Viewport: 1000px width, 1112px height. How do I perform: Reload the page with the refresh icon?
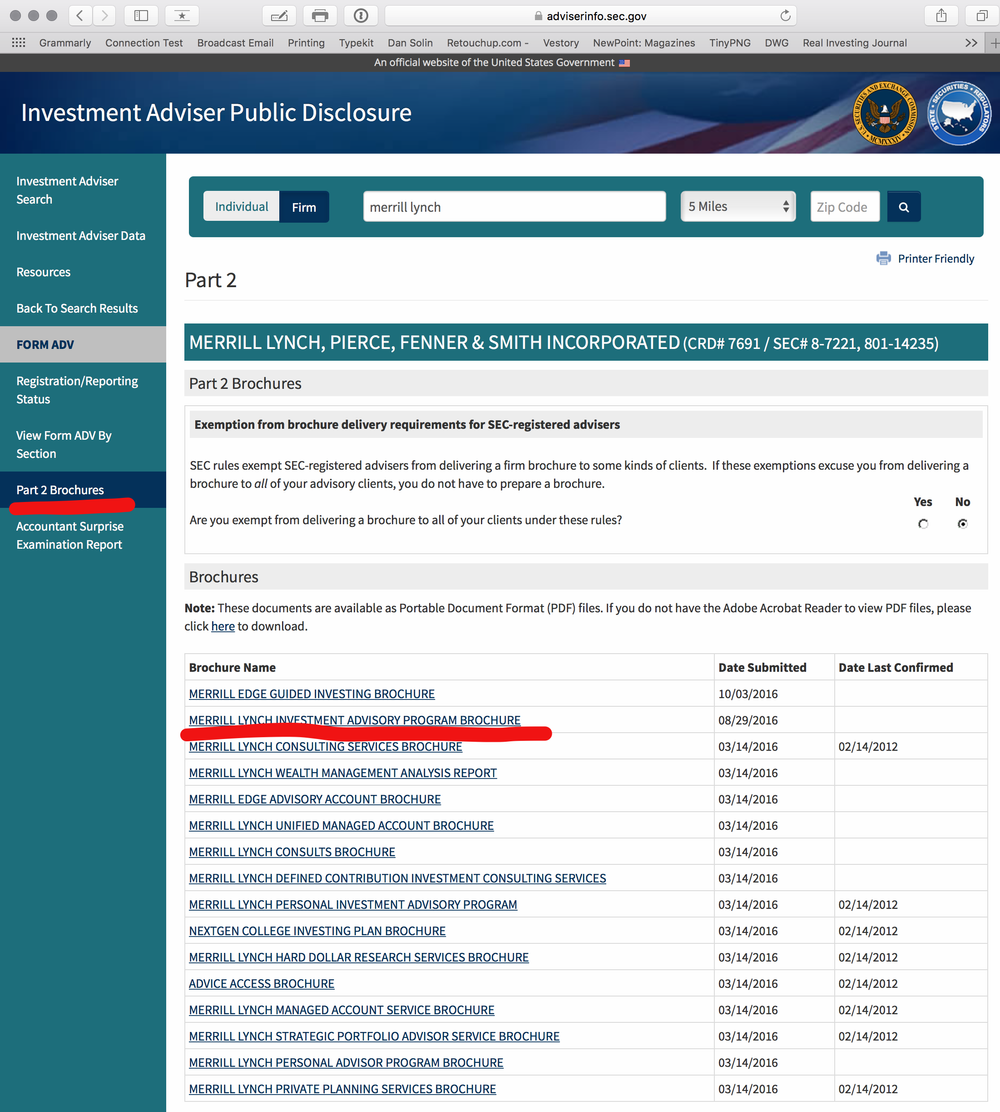pyautogui.click(x=785, y=16)
